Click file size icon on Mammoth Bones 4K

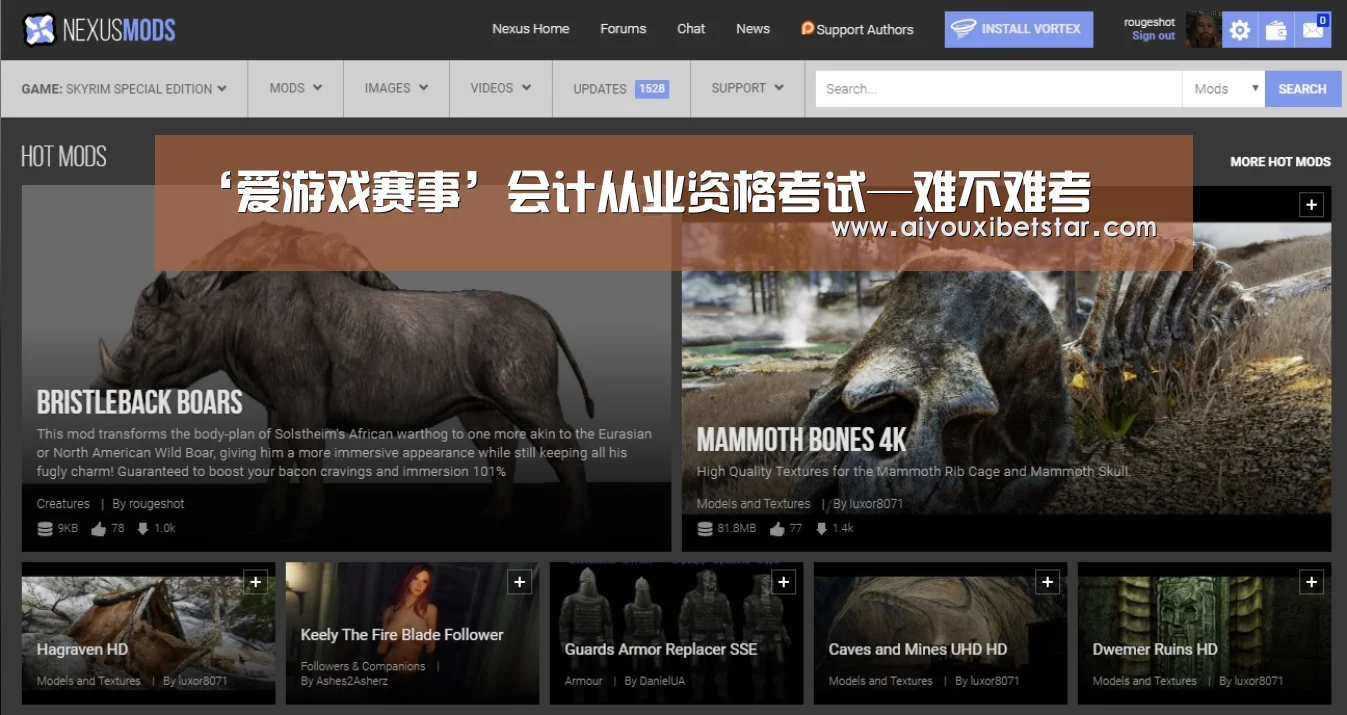705,529
